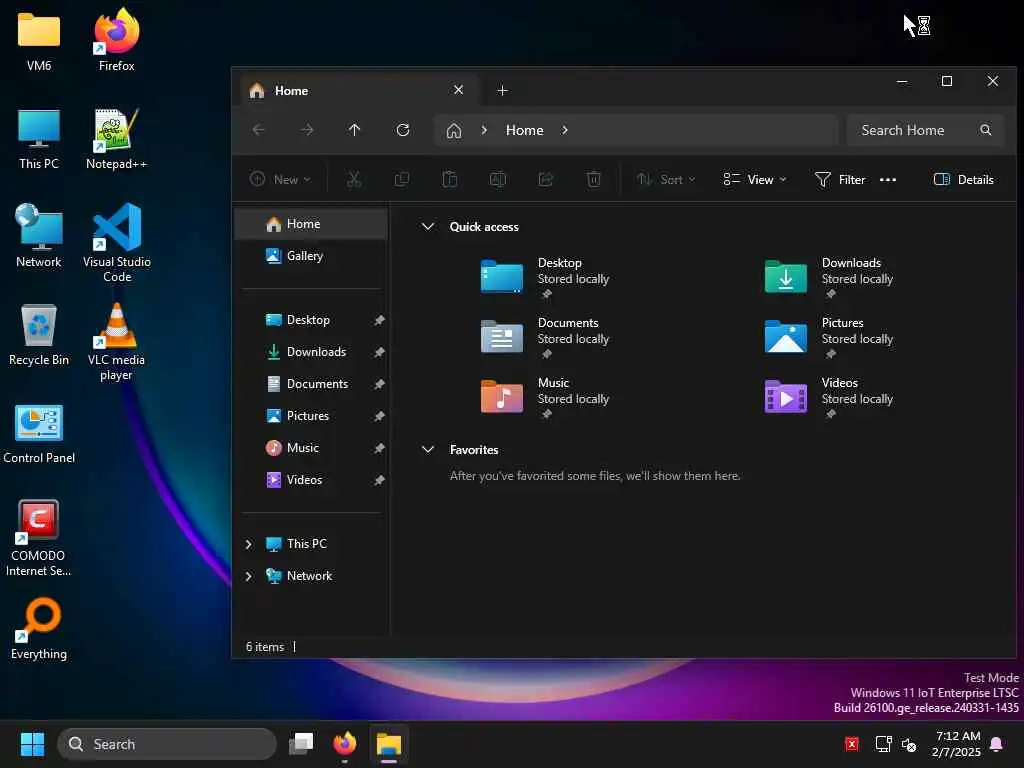Open Task View on taskbar
1024x768 pixels.
(301, 744)
